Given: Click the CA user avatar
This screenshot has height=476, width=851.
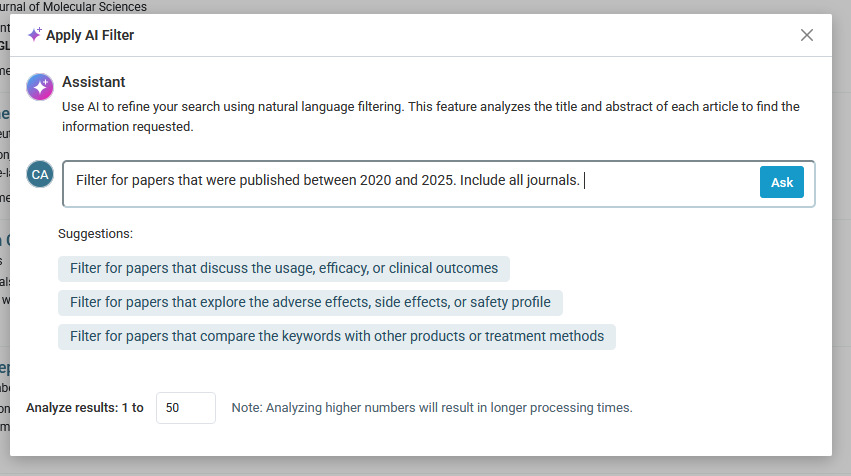Looking at the screenshot, I should coord(40,174).
